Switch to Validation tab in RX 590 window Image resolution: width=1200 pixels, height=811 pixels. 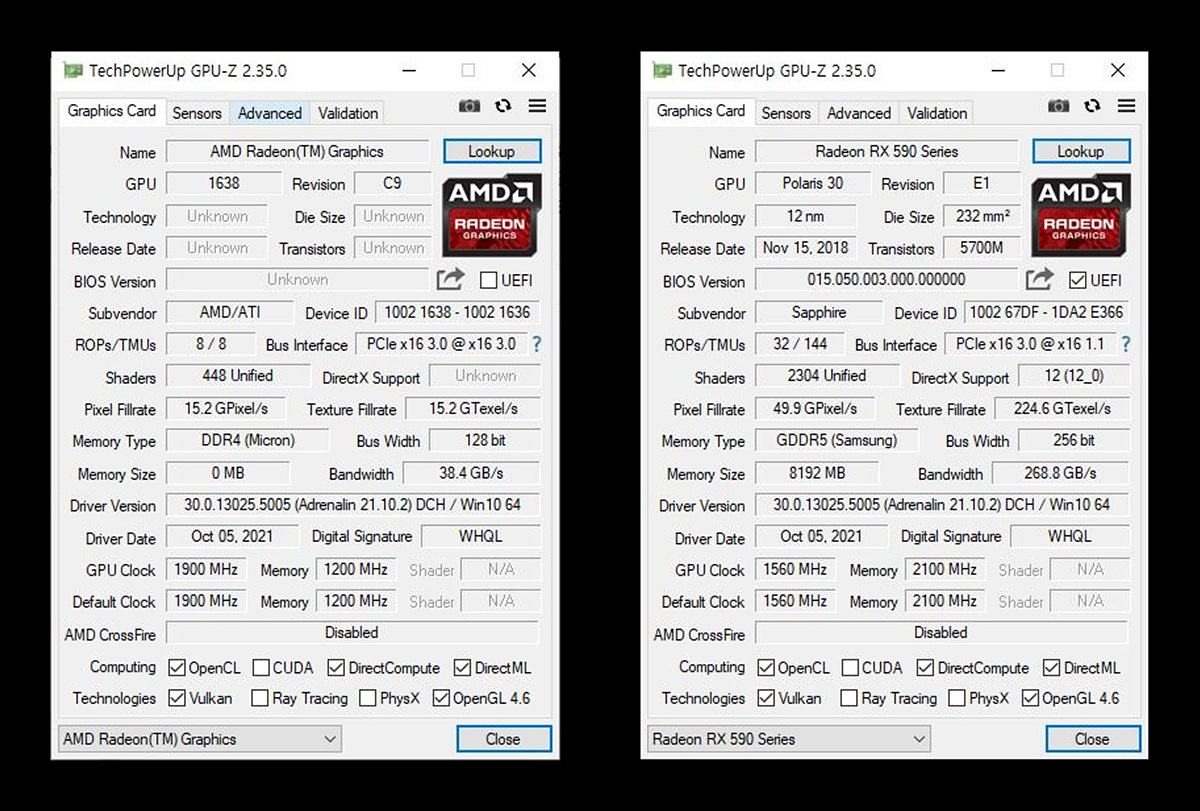pos(937,113)
